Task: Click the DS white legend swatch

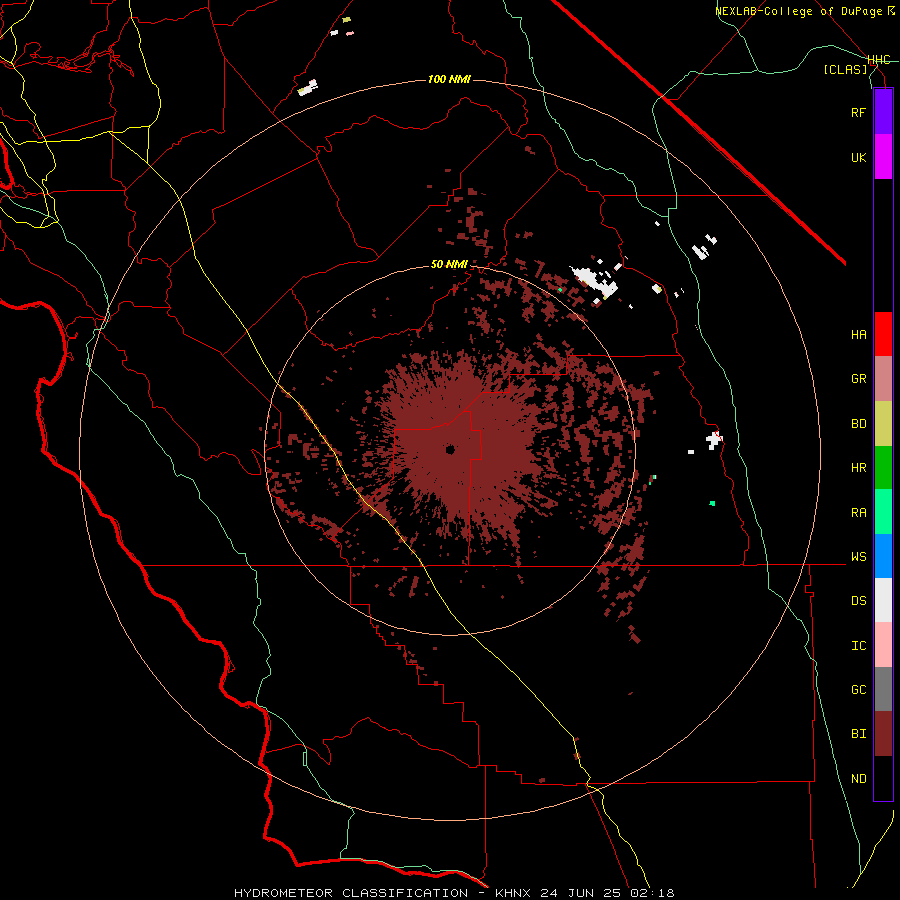Action: [883, 600]
